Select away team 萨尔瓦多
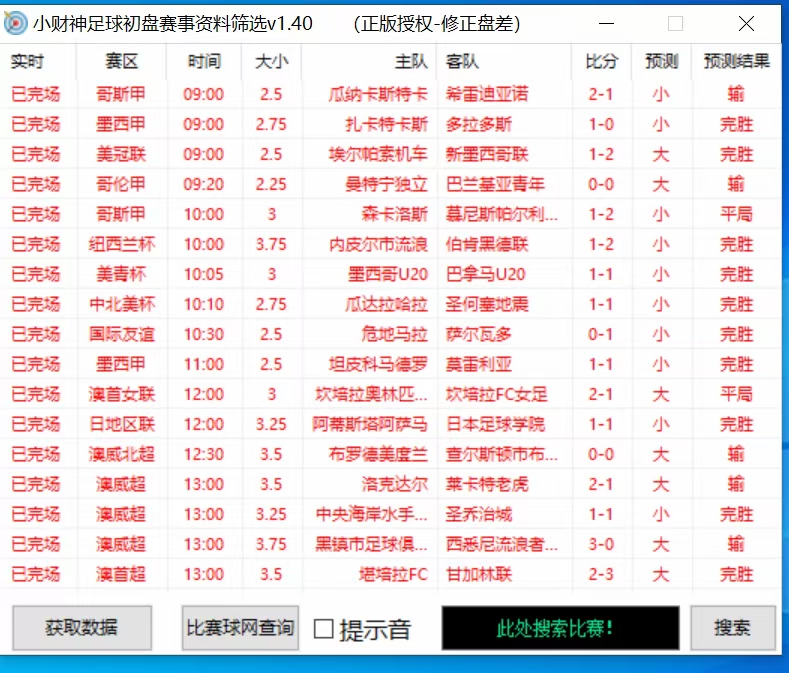The width and height of the screenshot is (789, 673). click(479, 334)
